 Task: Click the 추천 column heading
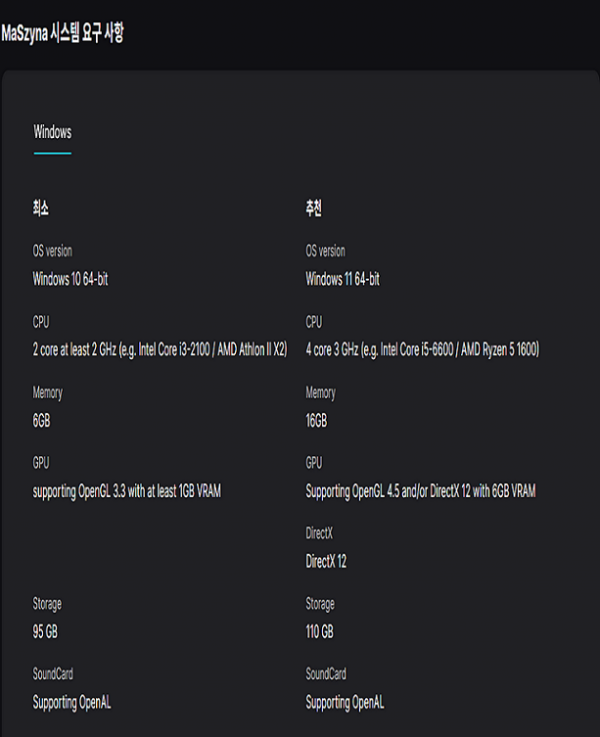pyautogui.click(x=314, y=208)
